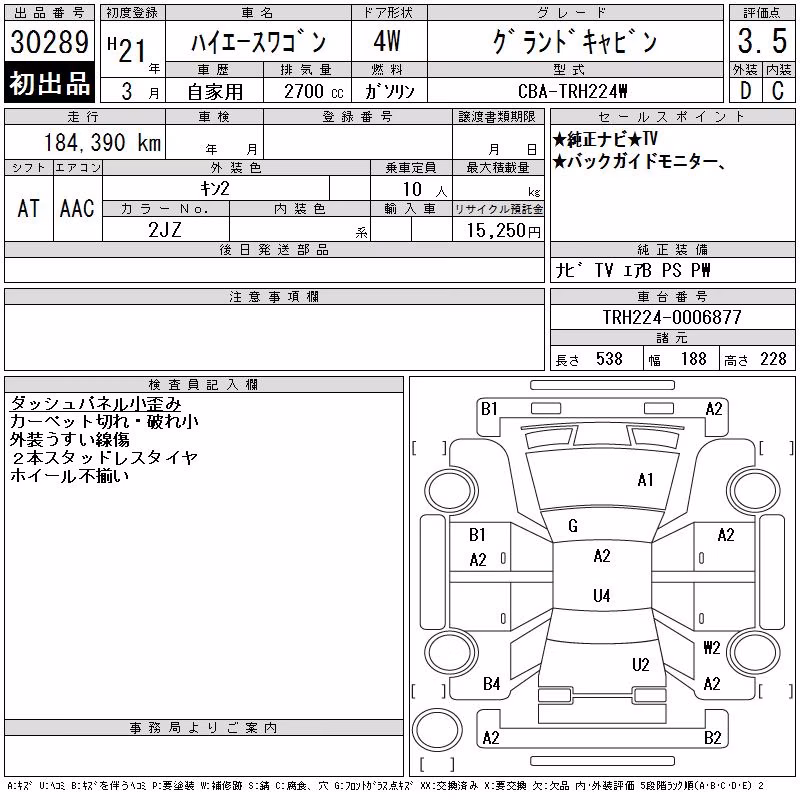Click the exterior grade D cell
This screenshot has height=800, width=800.
(x=745, y=91)
